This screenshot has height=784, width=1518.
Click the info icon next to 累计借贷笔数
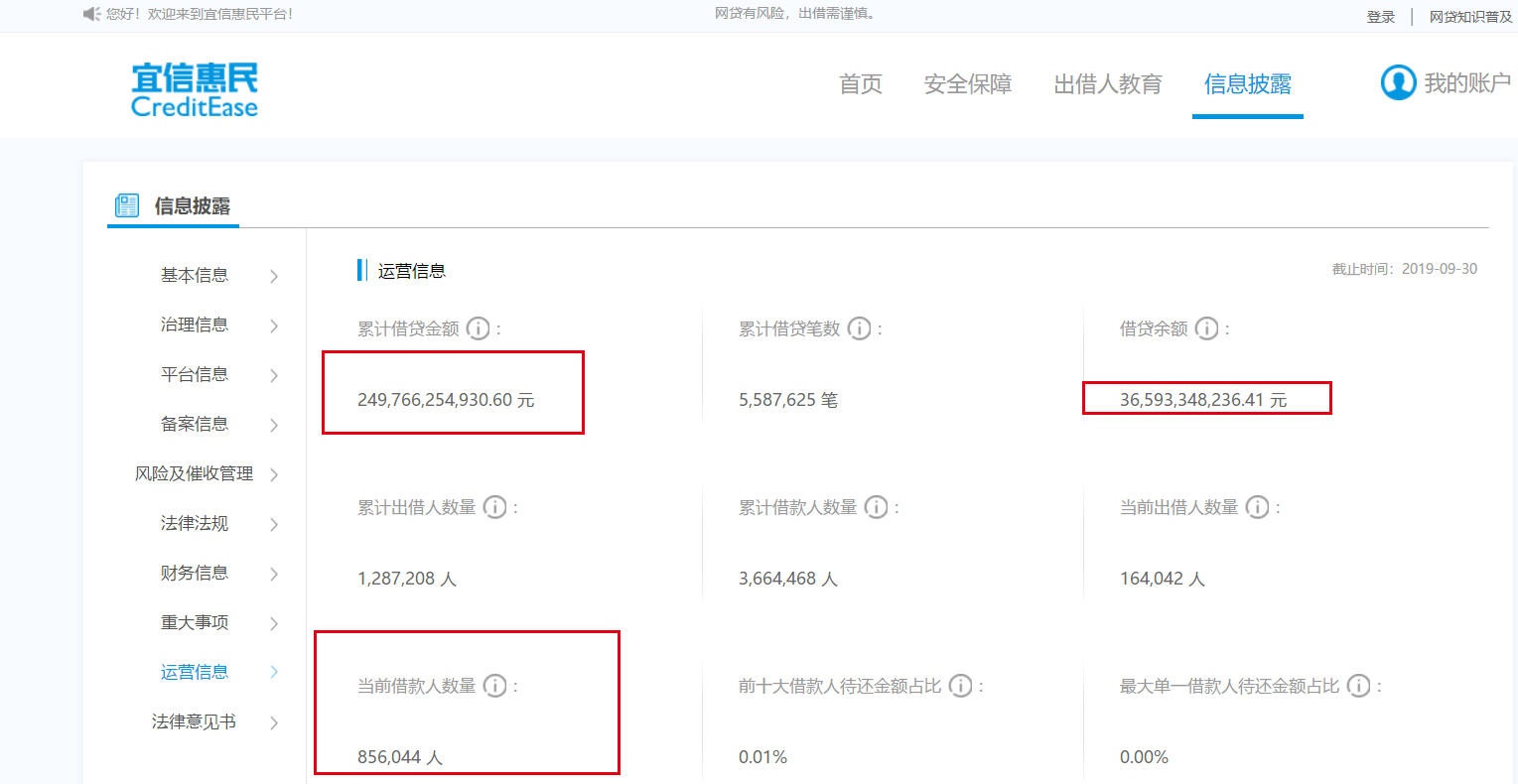tap(860, 328)
